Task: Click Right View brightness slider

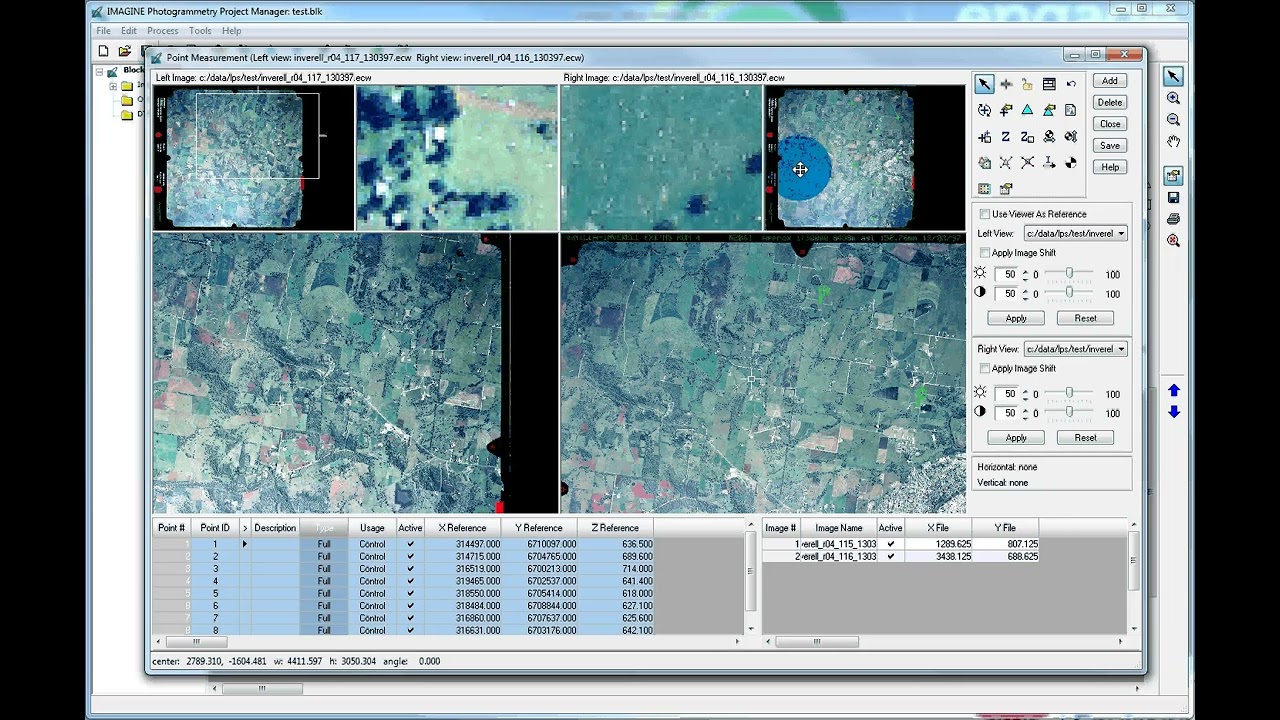Action: point(1069,393)
